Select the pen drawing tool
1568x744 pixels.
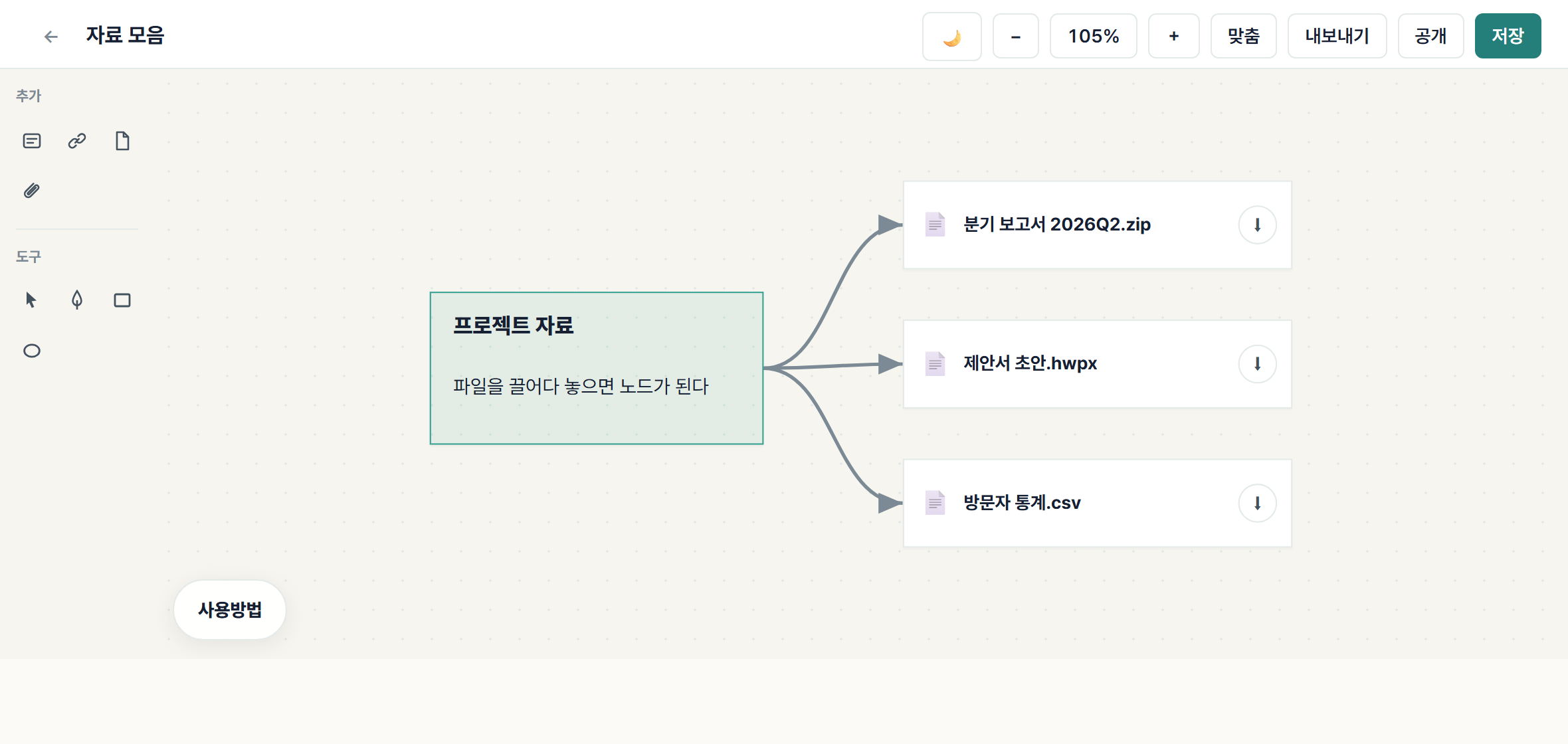point(77,300)
